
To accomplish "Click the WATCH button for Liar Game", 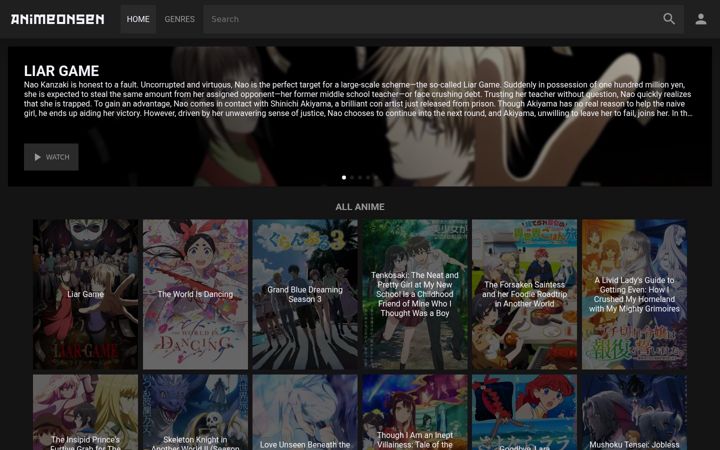I will (x=51, y=157).
